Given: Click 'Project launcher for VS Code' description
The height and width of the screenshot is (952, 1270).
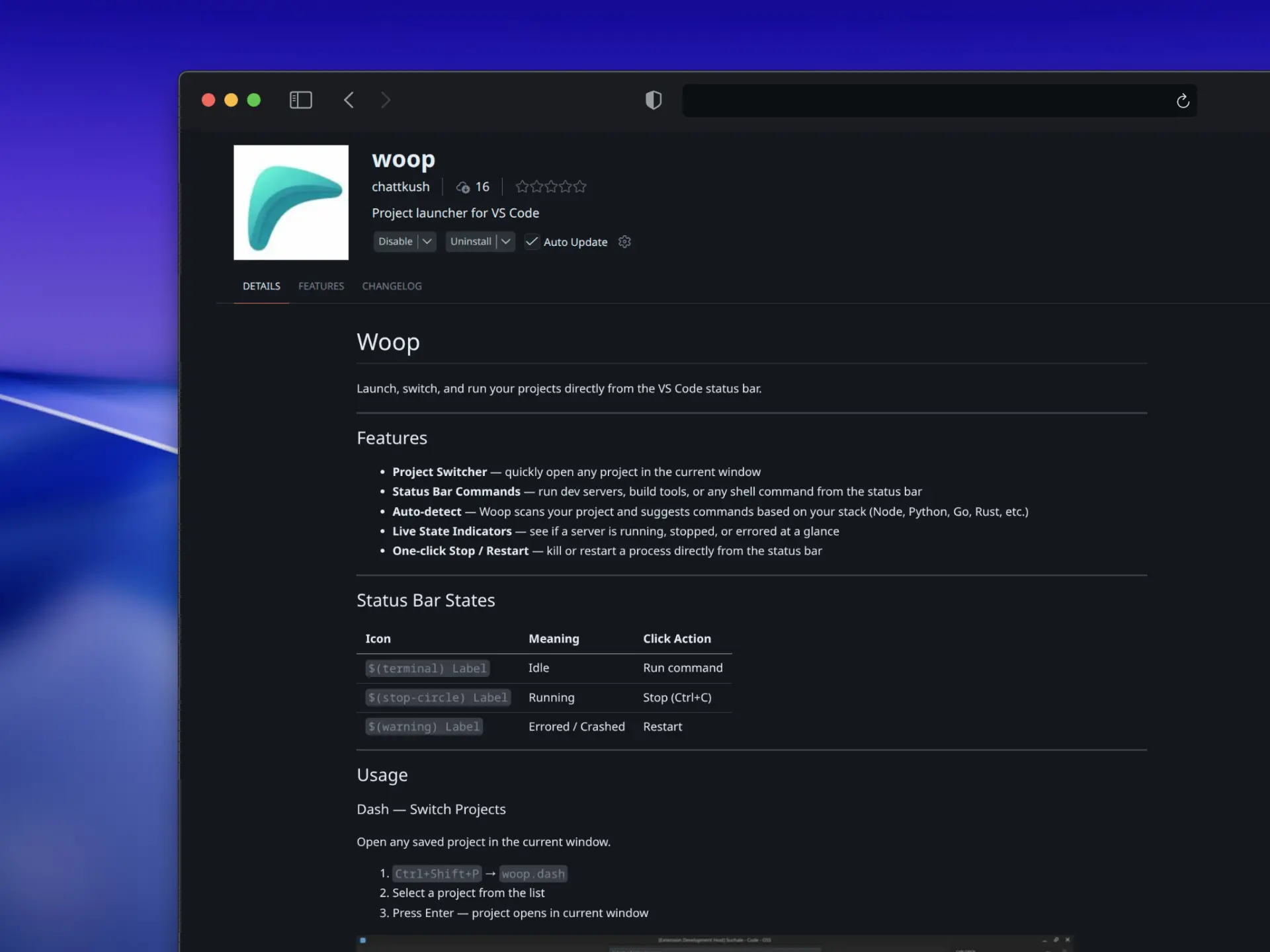Looking at the screenshot, I should click(x=455, y=213).
